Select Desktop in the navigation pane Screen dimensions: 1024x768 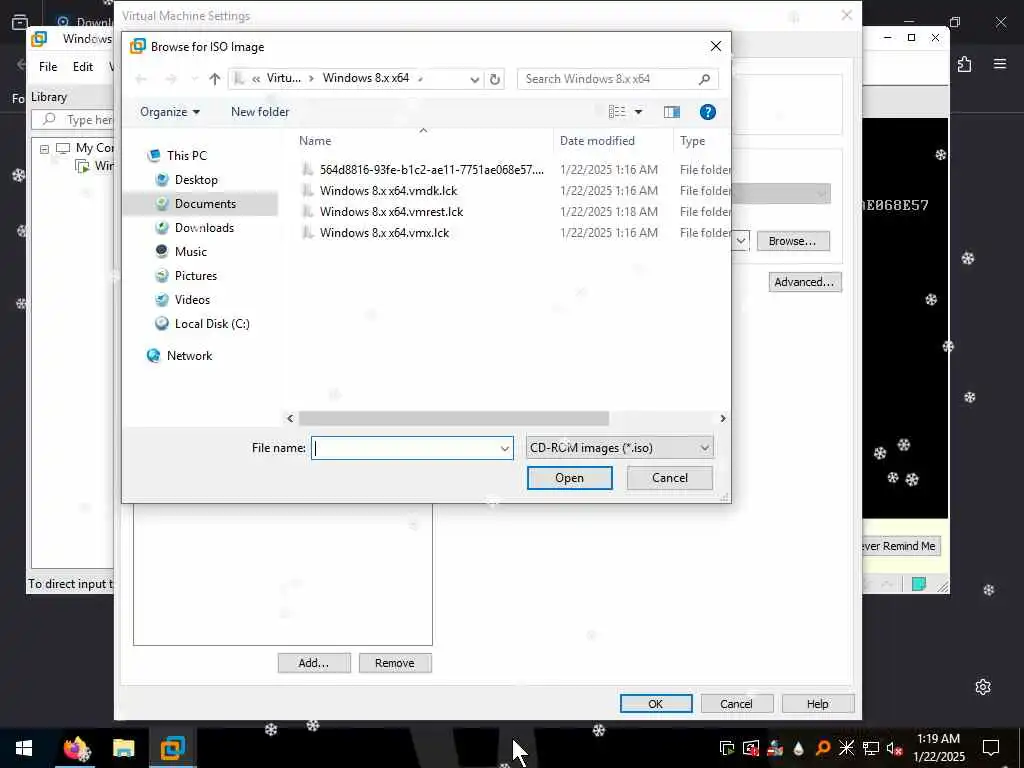click(x=196, y=180)
